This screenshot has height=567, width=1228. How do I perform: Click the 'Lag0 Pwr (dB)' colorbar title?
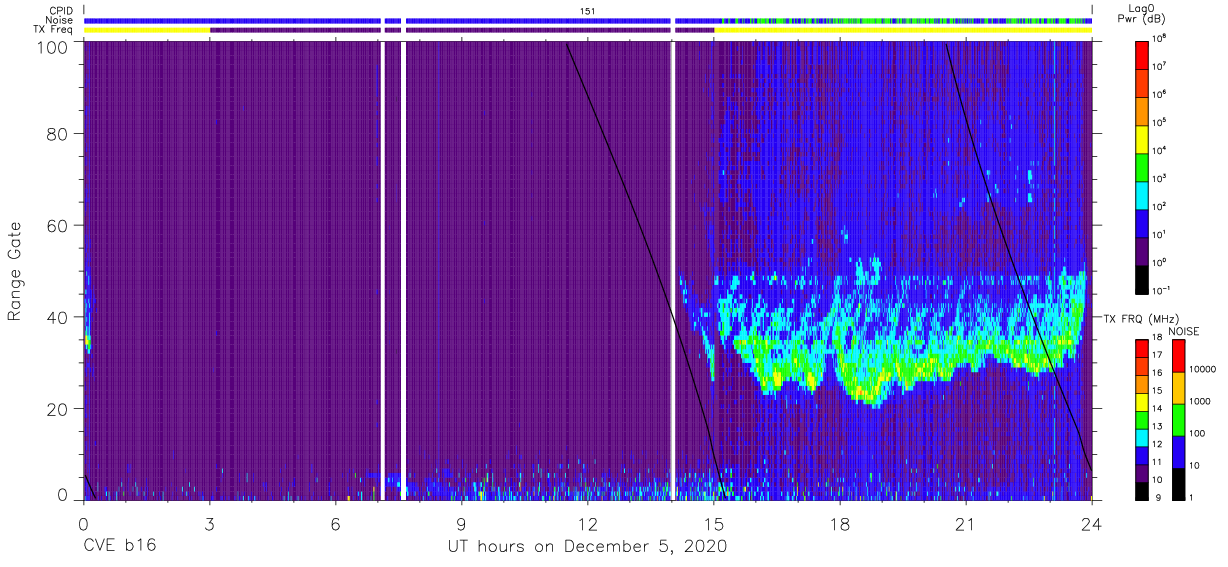[1142, 14]
